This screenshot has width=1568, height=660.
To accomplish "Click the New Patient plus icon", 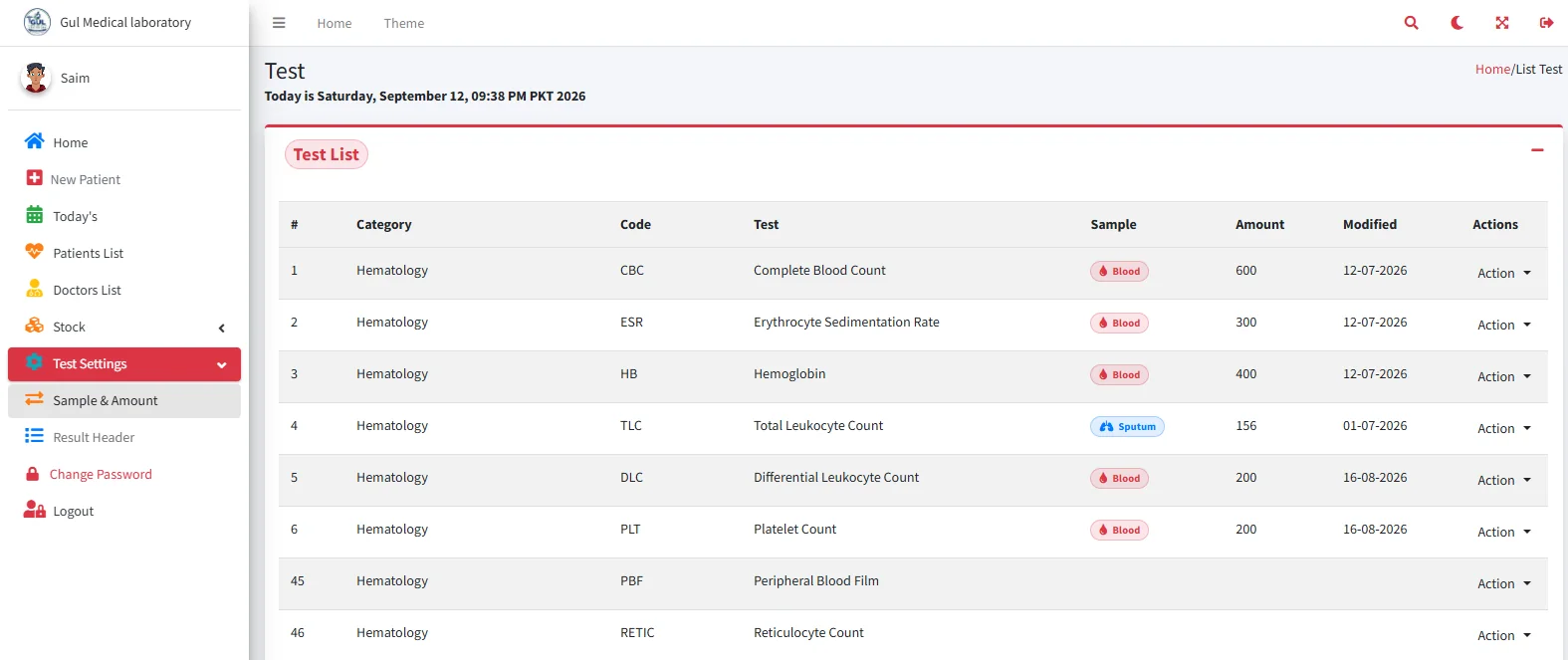I will coord(34,178).
